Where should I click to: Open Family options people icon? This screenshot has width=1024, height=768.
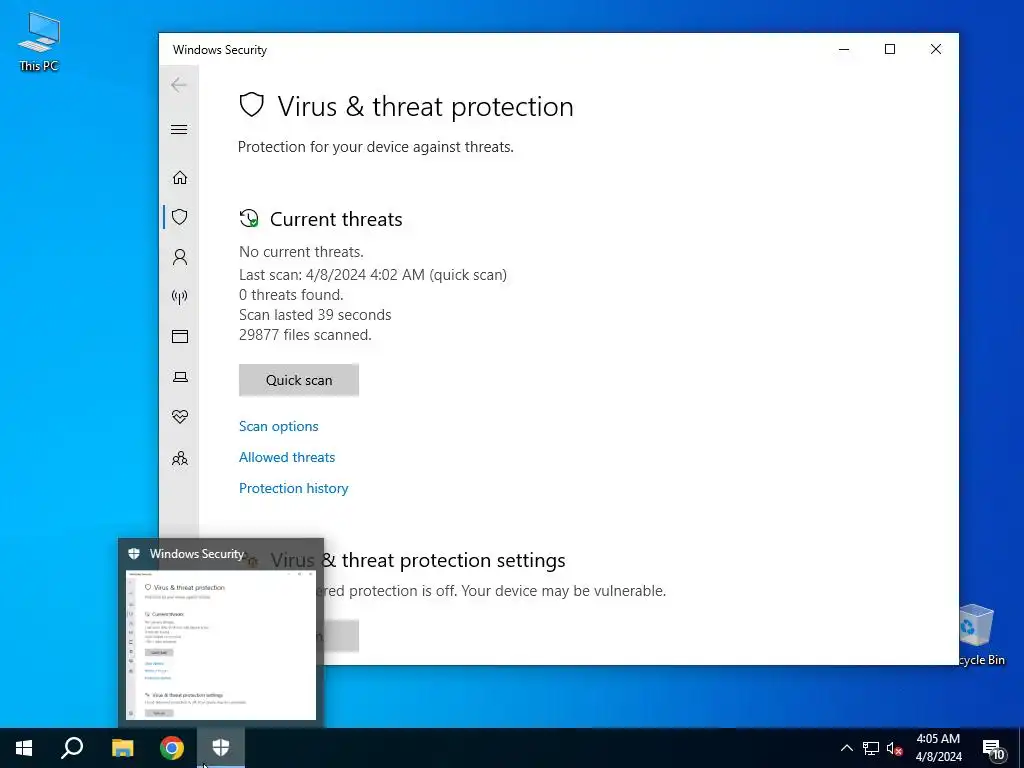pyautogui.click(x=180, y=458)
